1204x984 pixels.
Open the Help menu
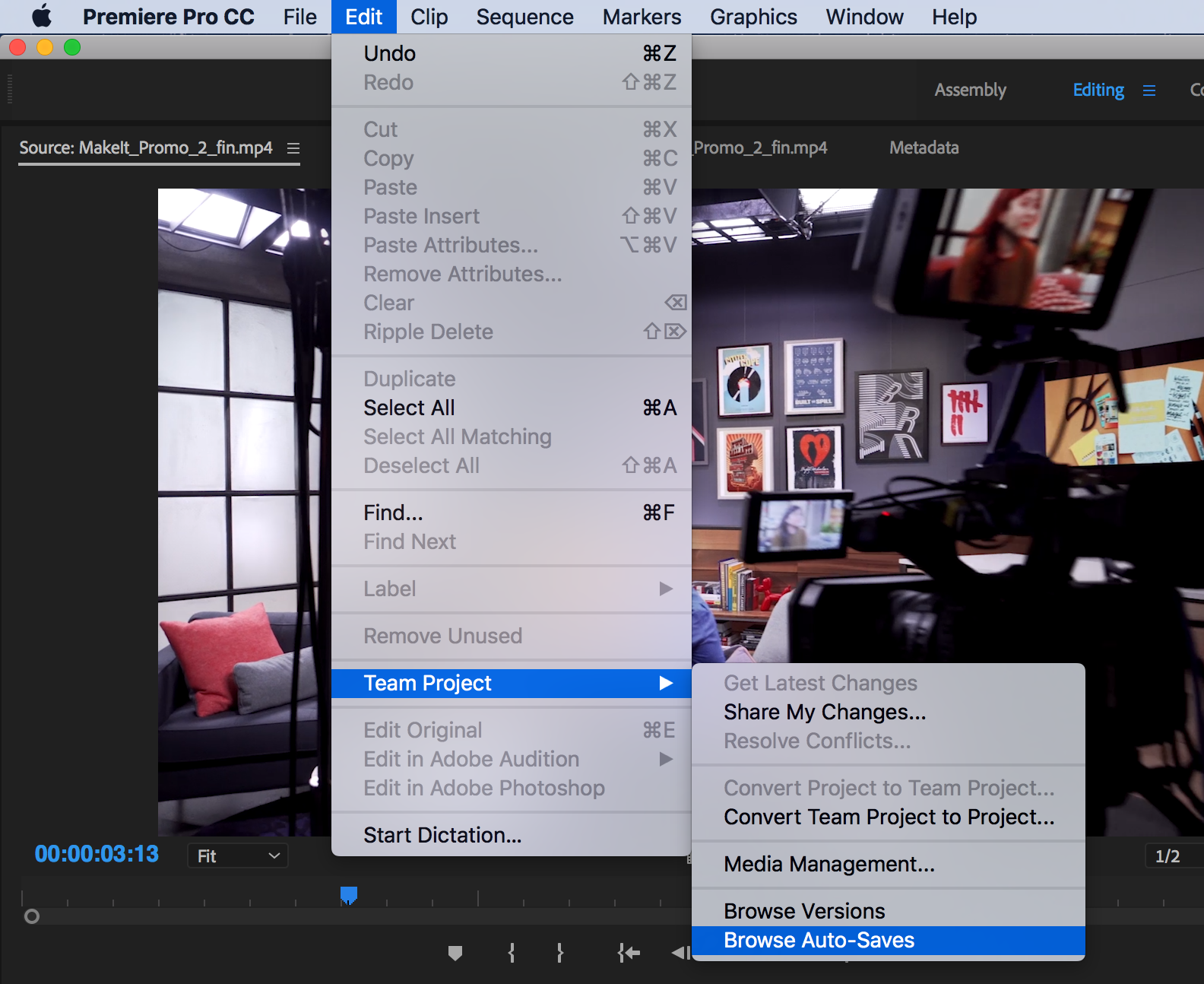pyautogui.click(x=955, y=17)
